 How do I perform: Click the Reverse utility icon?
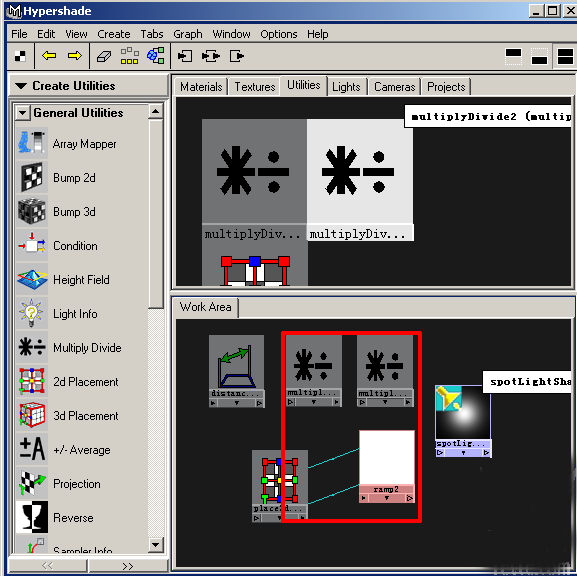tap(32, 517)
